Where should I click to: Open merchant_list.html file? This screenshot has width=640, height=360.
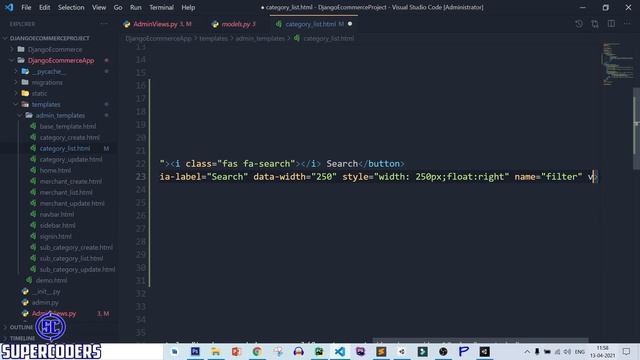(66, 193)
